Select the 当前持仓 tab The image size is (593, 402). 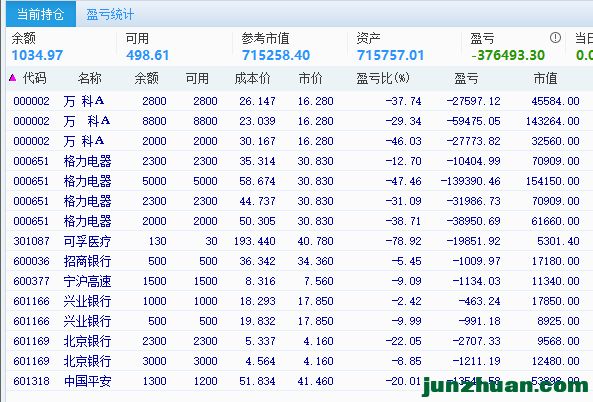tap(40, 14)
